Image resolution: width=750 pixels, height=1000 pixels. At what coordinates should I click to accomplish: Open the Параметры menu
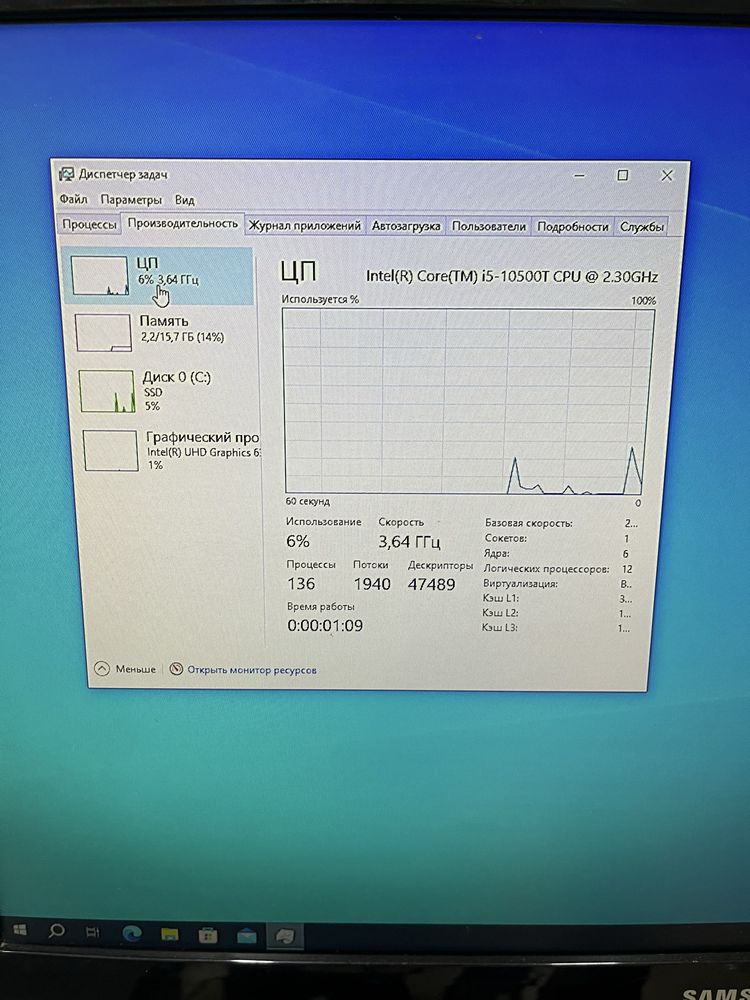pyautogui.click(x=131, y=200)
